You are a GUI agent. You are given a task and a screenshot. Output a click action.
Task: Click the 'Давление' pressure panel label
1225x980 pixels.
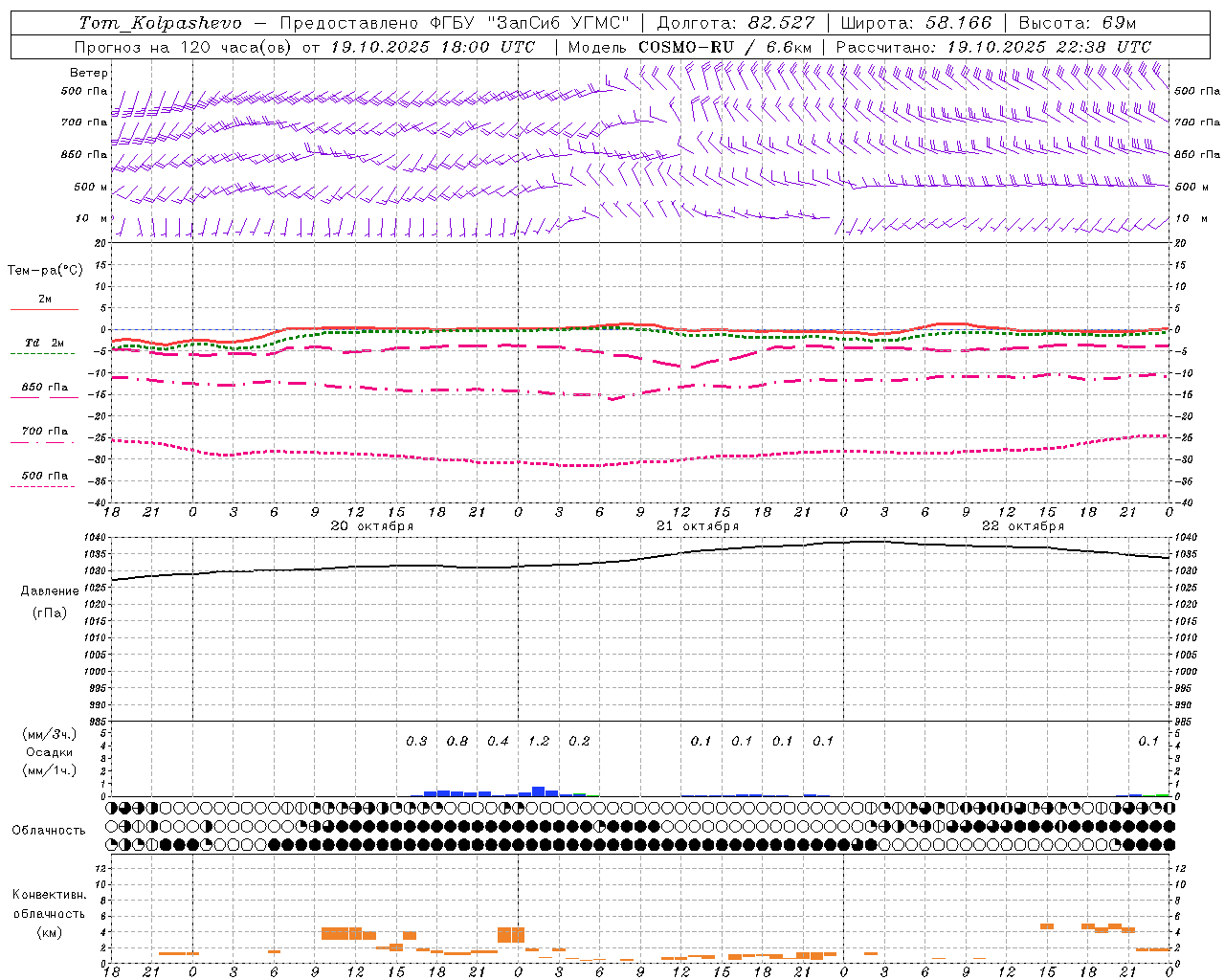click(x=50, y=591)
